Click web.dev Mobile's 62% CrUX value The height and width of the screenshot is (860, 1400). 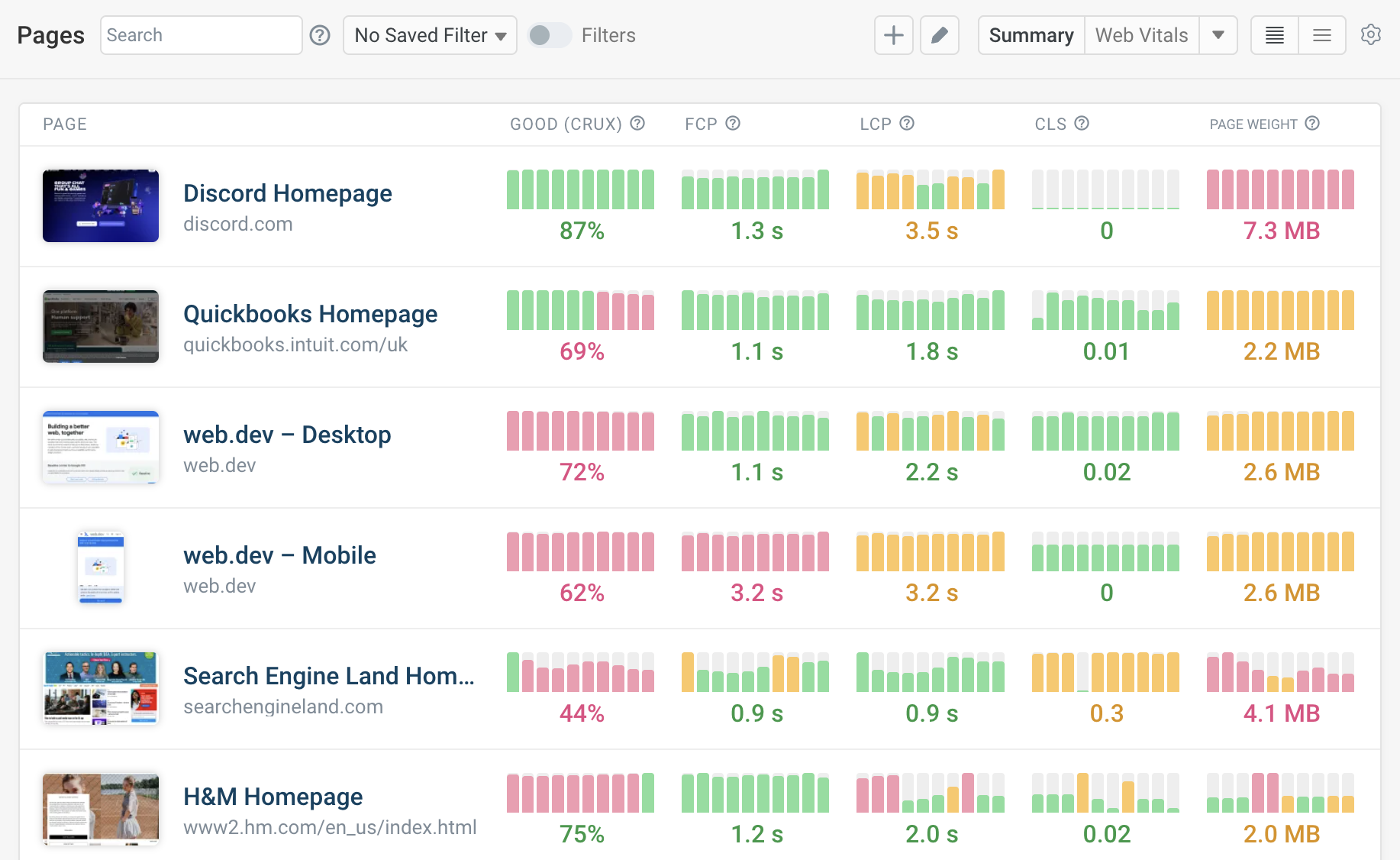point(582,593)
